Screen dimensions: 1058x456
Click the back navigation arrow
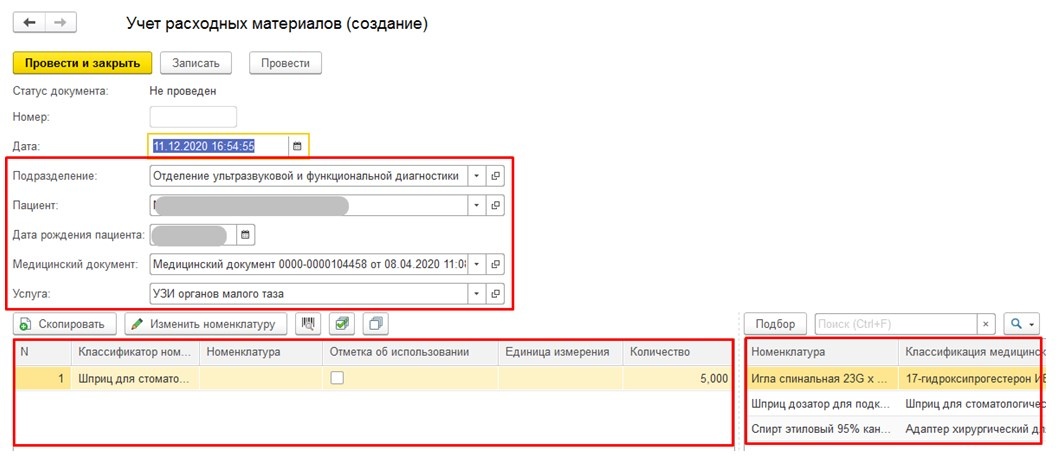(x=30, y=23)
